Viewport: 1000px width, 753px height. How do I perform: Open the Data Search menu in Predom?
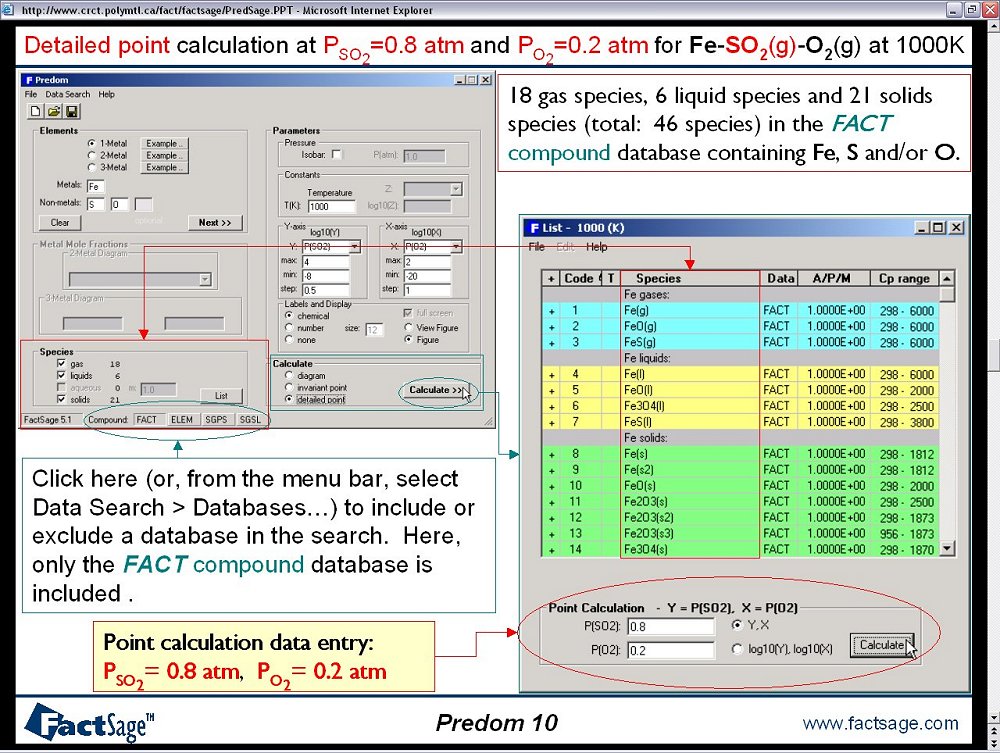pyautogui.click(x=68, y=94)
